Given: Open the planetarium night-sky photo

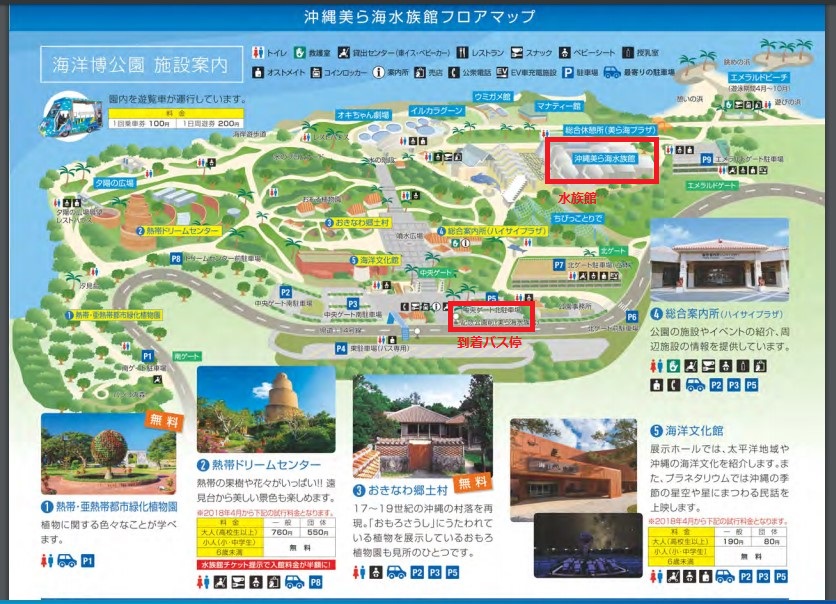Looking at the screenshot, I should click(588, 545).
